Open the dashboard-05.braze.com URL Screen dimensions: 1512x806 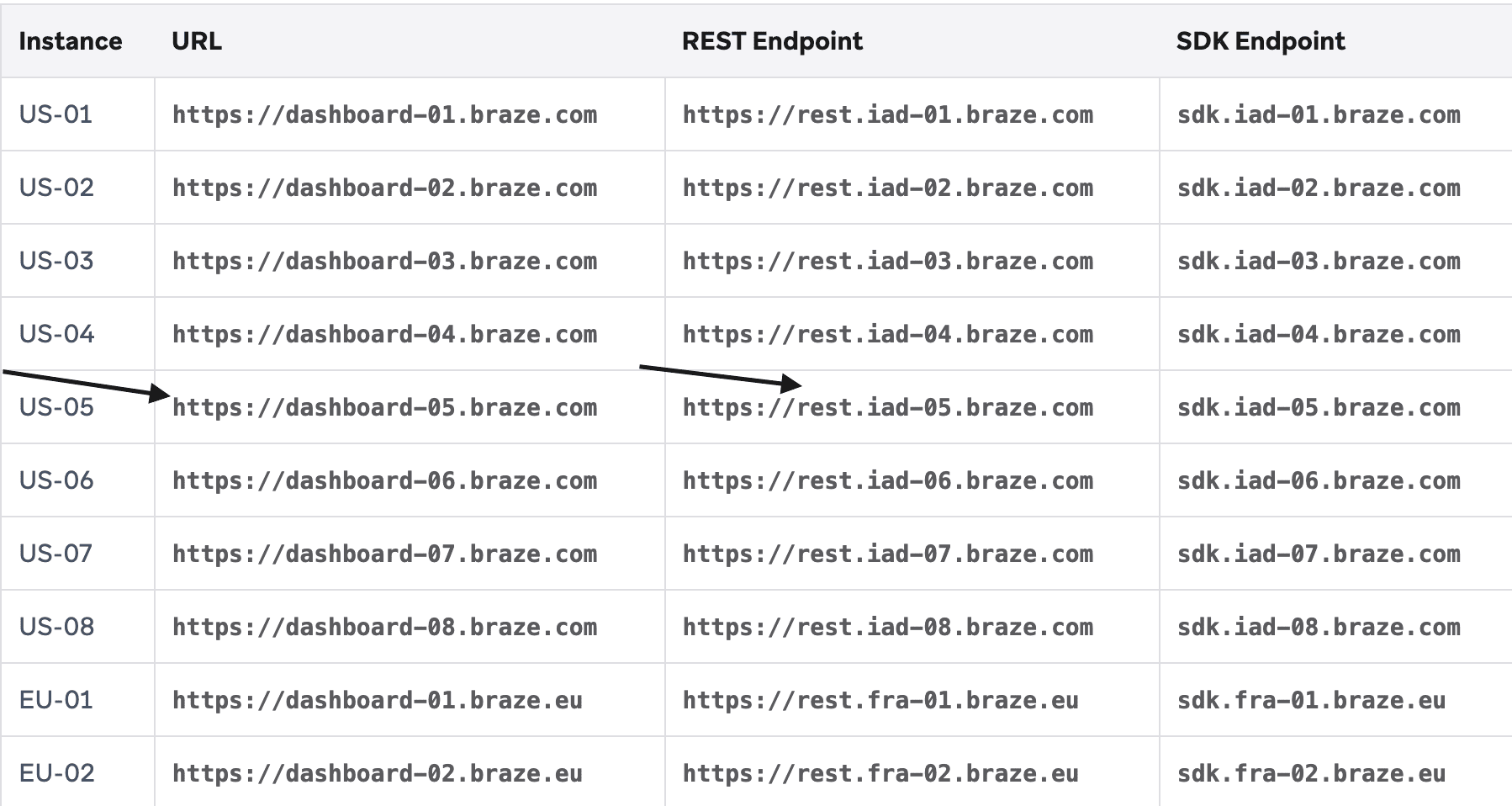385,407
